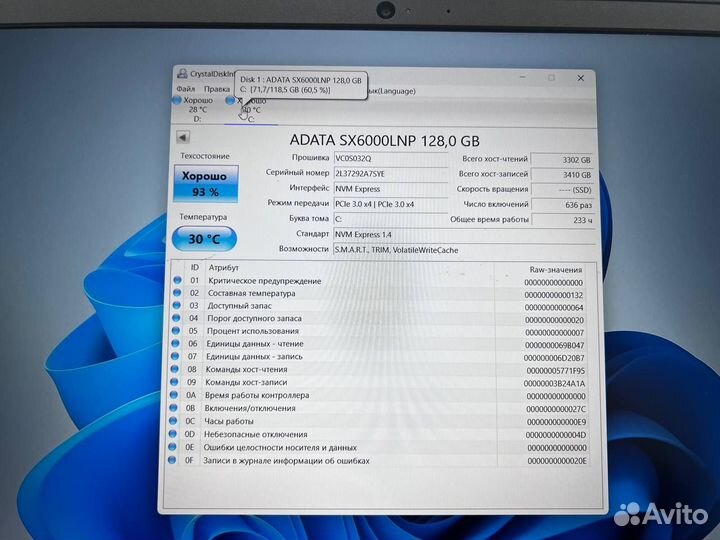Click the status icon for Часы работы

coord(173,420)
